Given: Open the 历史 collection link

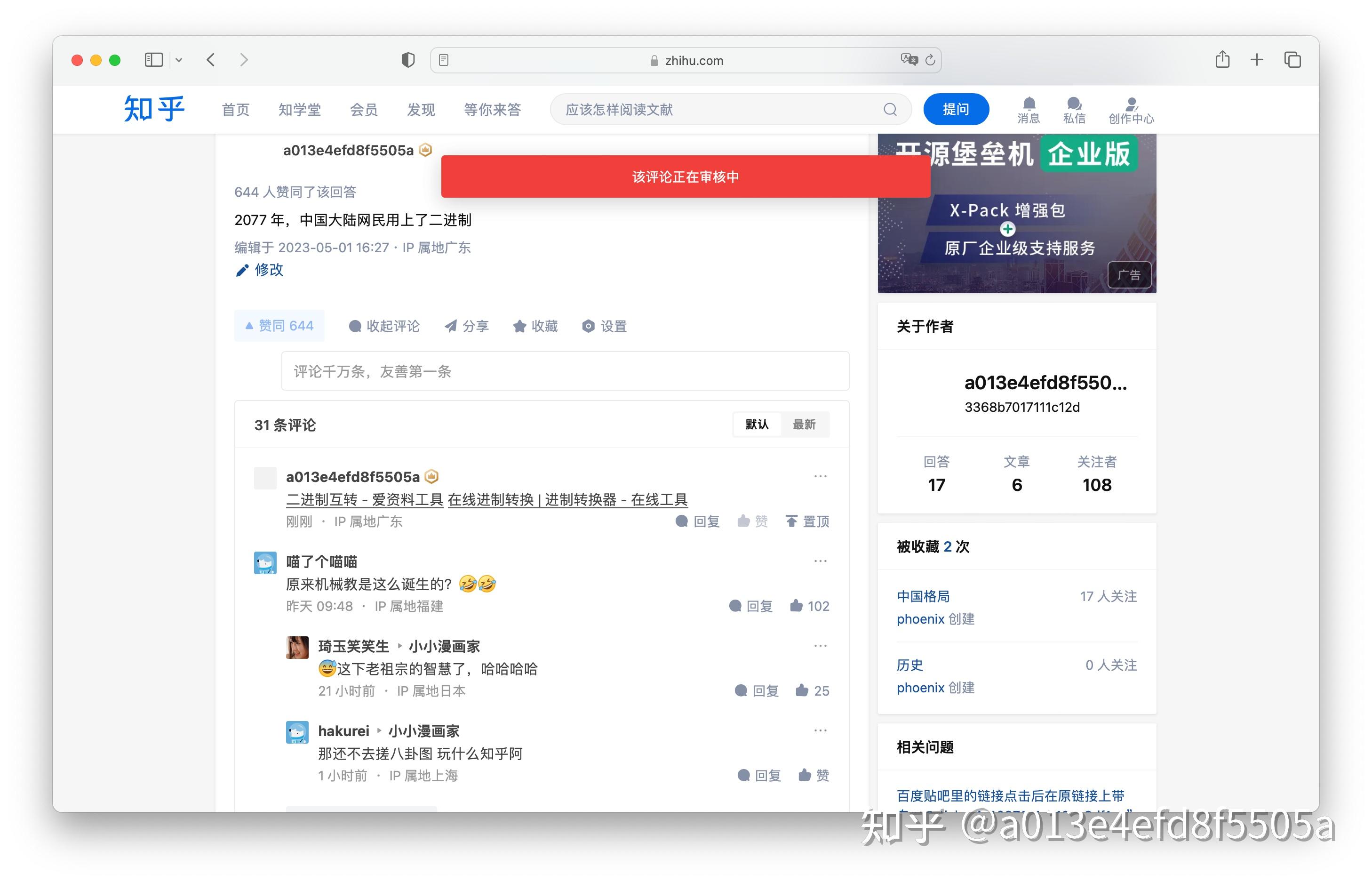Looking at the screenshot, I should coord(909,665).
